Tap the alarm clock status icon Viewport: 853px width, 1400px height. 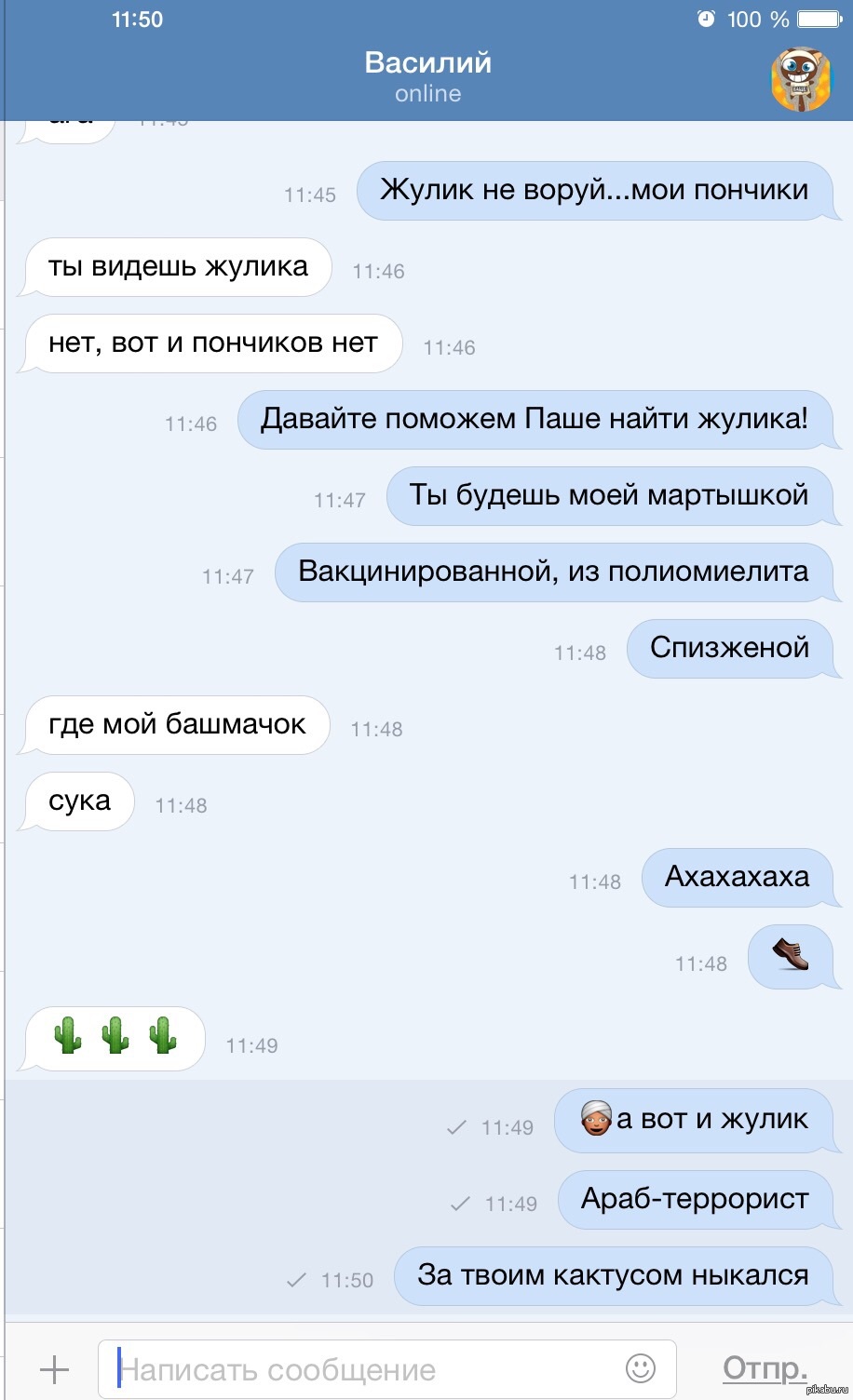tap(706, 19)
